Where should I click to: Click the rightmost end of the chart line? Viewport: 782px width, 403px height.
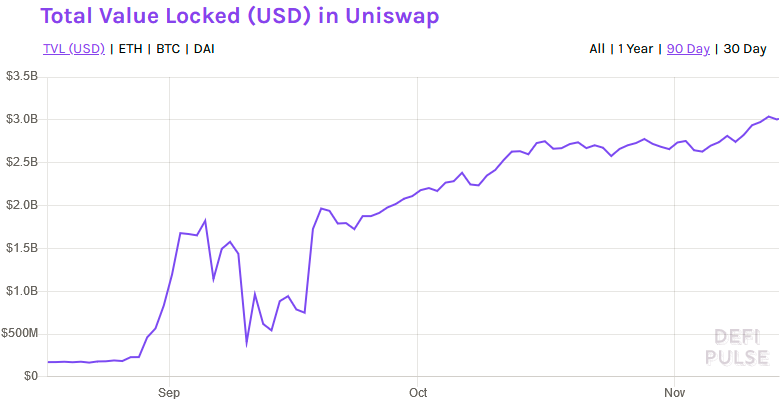(x=778, y=119)
